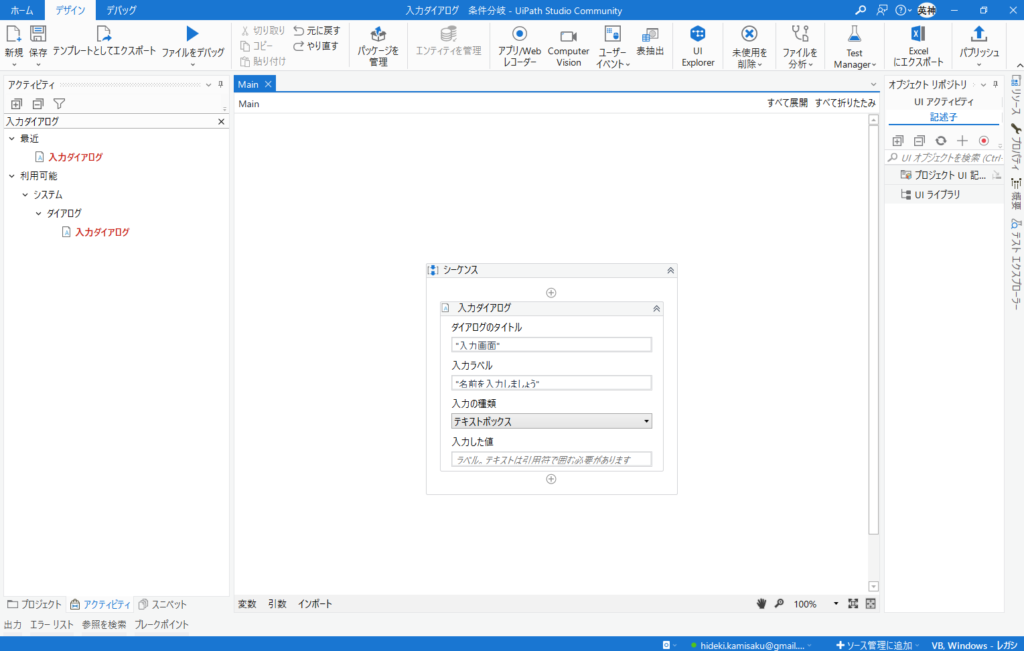Open the 入力の種類 テキストボックス dropdown
This screenshot has width=1024, height=651.
tap(551, 421)
